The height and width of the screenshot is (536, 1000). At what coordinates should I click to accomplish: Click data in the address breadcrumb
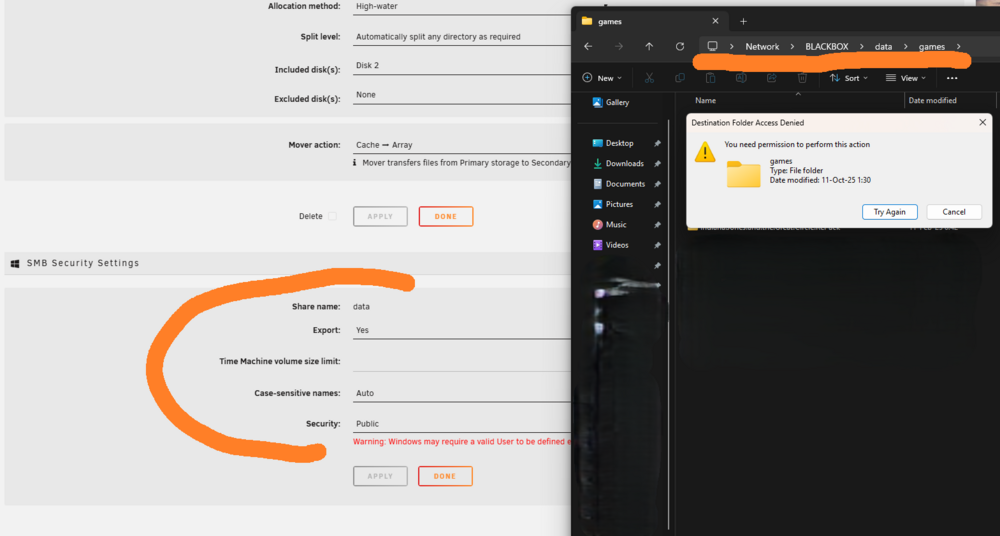[x=883, y=47]
